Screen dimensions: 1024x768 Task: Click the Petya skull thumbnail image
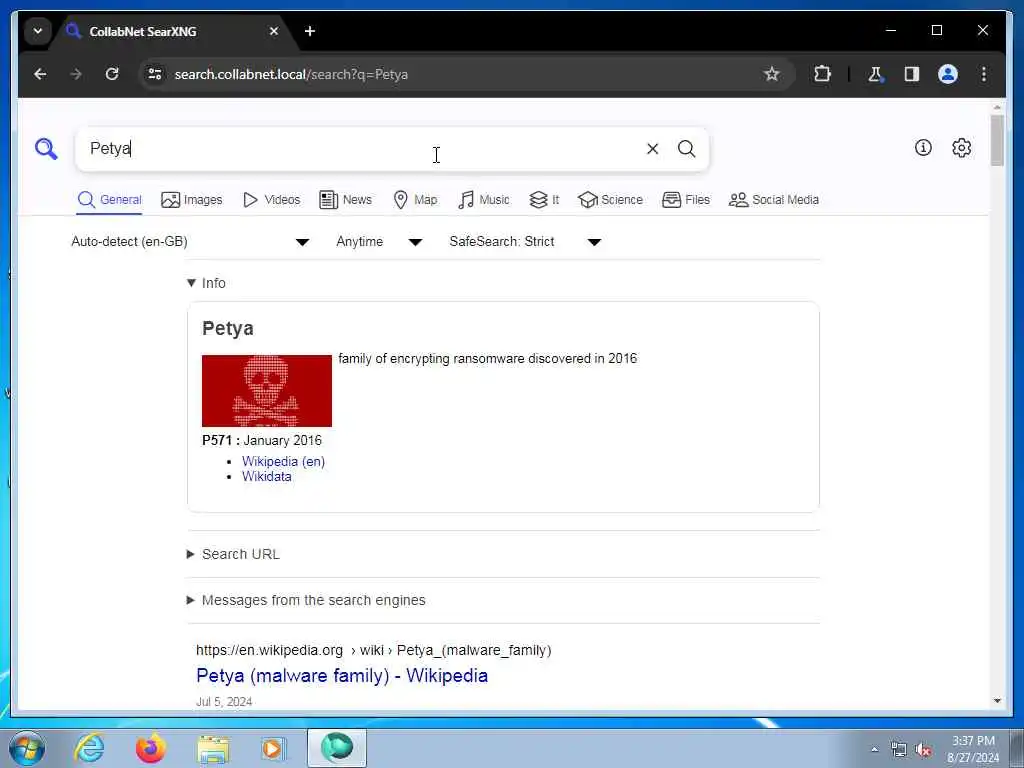click(266, 391)
